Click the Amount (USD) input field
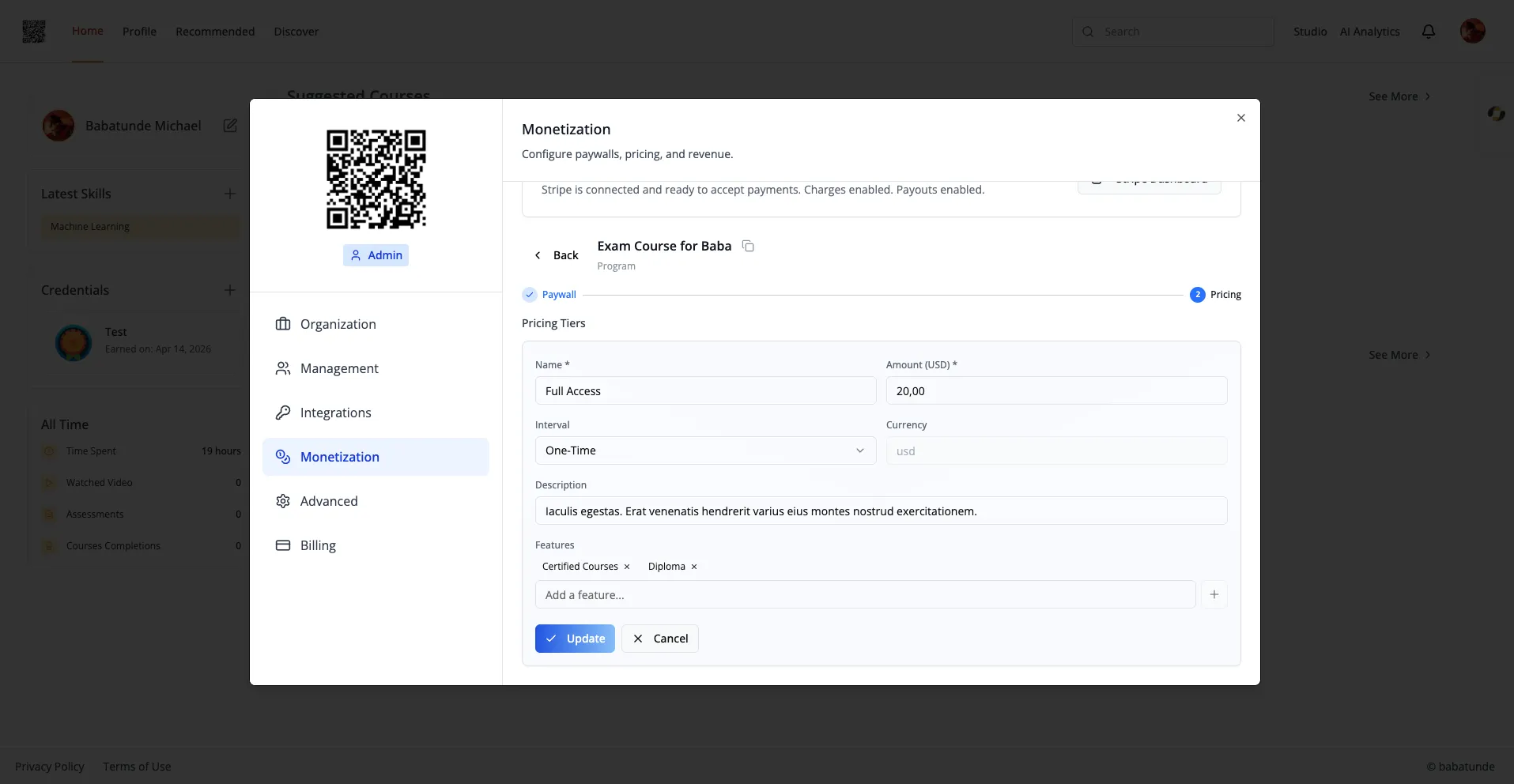Viewport: 1514px width, 784px height. point(1056,390)
